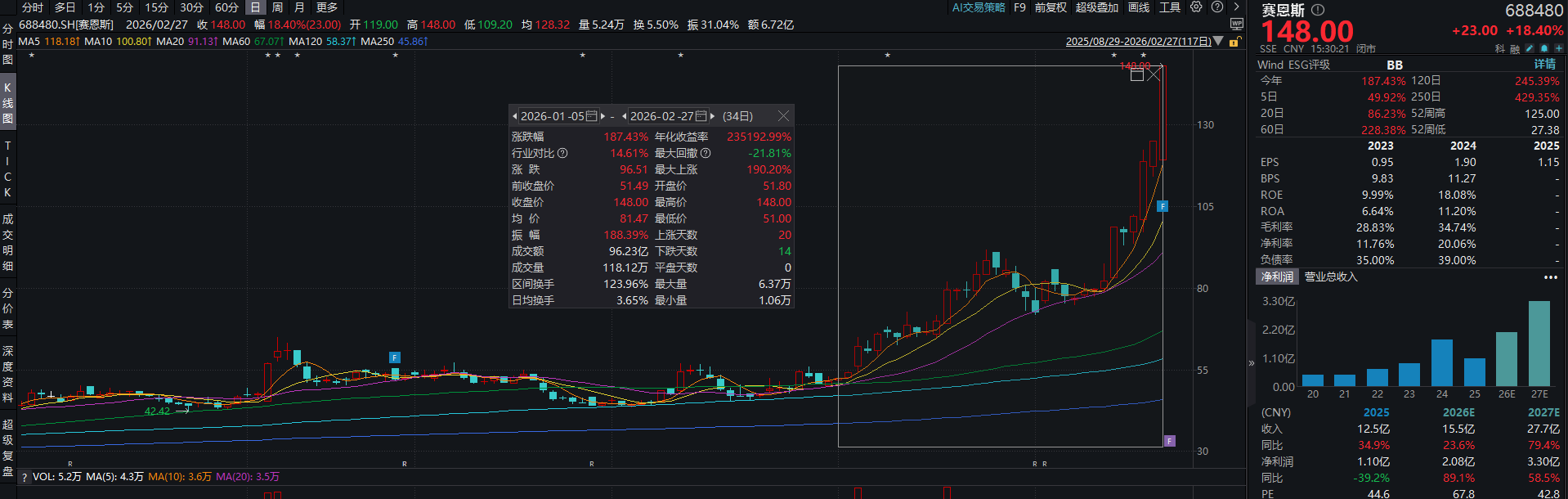Open start date calendar picker for 2026-01-05
1568x499 pixels.
pyautogui.click(x=592, y=116)
